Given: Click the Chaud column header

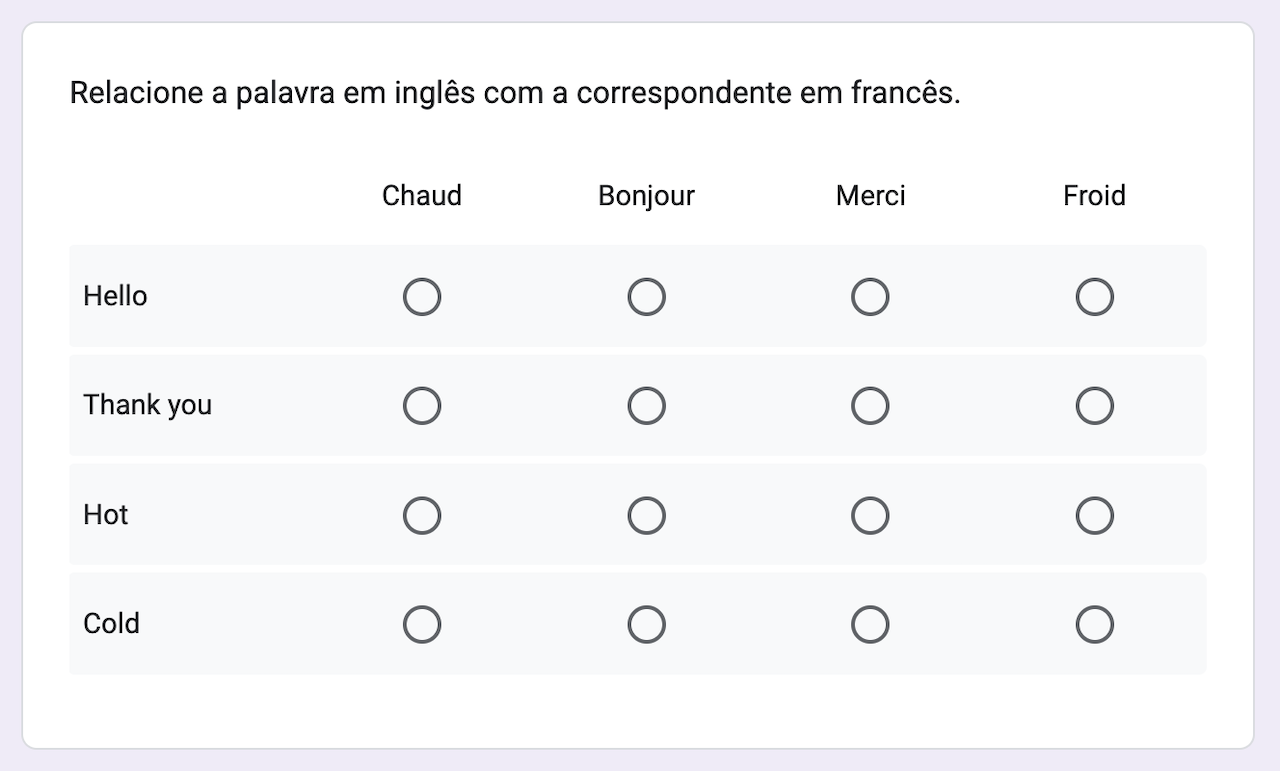Looking at the screenshot, I should pyautogui.click(x=422, y=195).
